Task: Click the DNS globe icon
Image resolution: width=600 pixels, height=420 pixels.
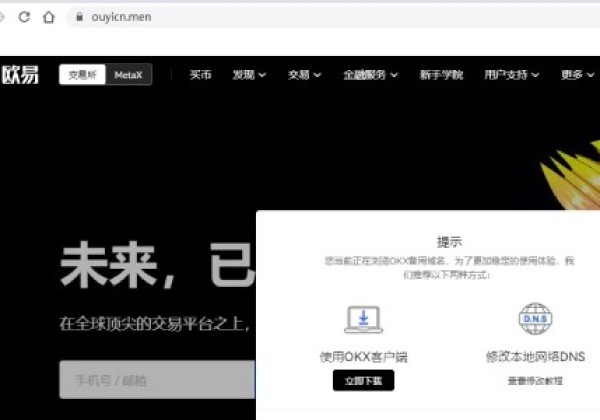Action: coord(535,318)
